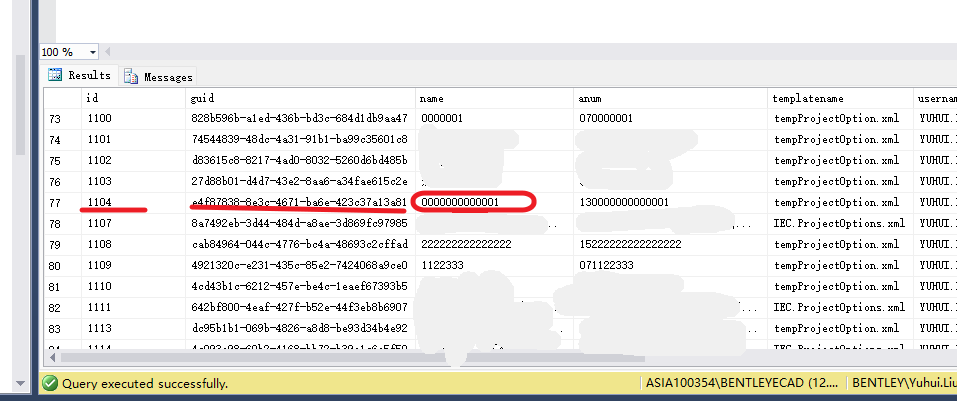Click guid 8a7492eb-3d44-484d-a8ae-3d869fc97985
Screen dimensions: 957x401
(x=299, y=223)
